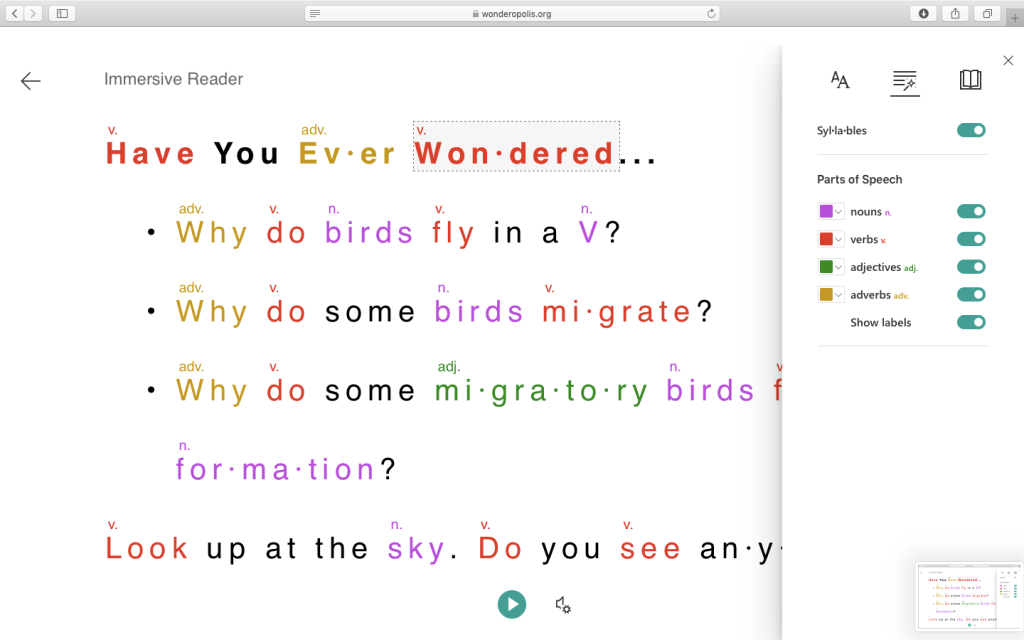Switch off adjectives highlighting
The image size is (1024, 640).
pos(970,267)
